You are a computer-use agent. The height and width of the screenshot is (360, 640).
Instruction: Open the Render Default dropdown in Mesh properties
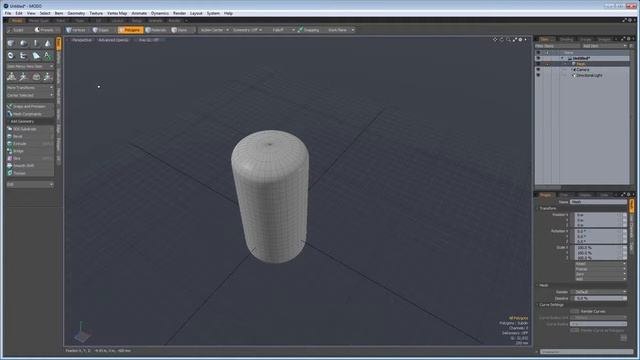[x=598, y=292]
